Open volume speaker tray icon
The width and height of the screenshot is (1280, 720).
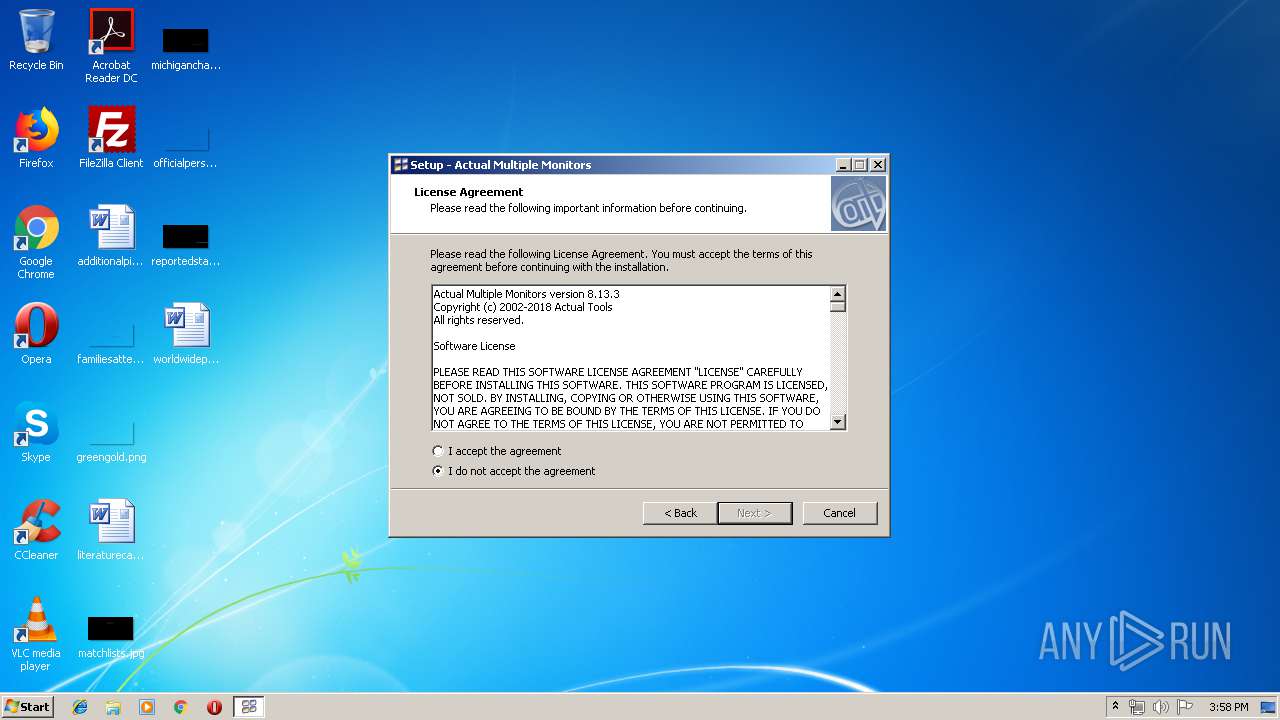(x=1161, y=707)
